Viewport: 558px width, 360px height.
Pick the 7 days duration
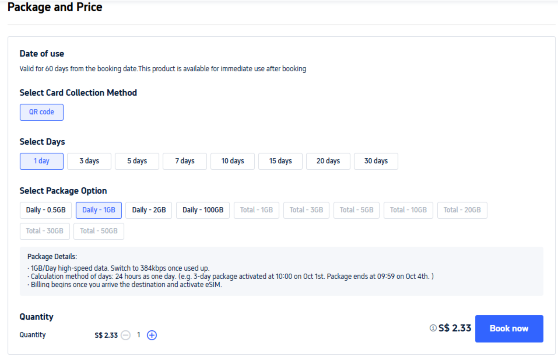point(185,161)
